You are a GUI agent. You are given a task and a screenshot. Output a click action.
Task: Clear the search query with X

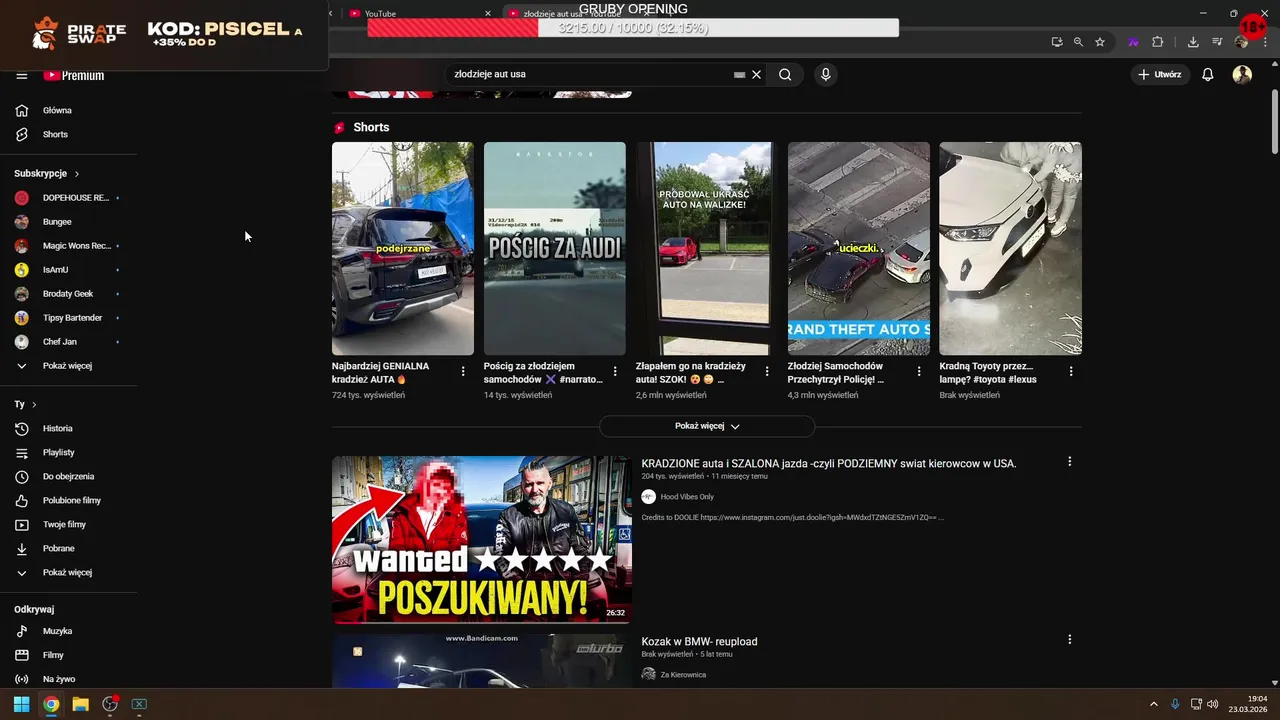(757, 74)
